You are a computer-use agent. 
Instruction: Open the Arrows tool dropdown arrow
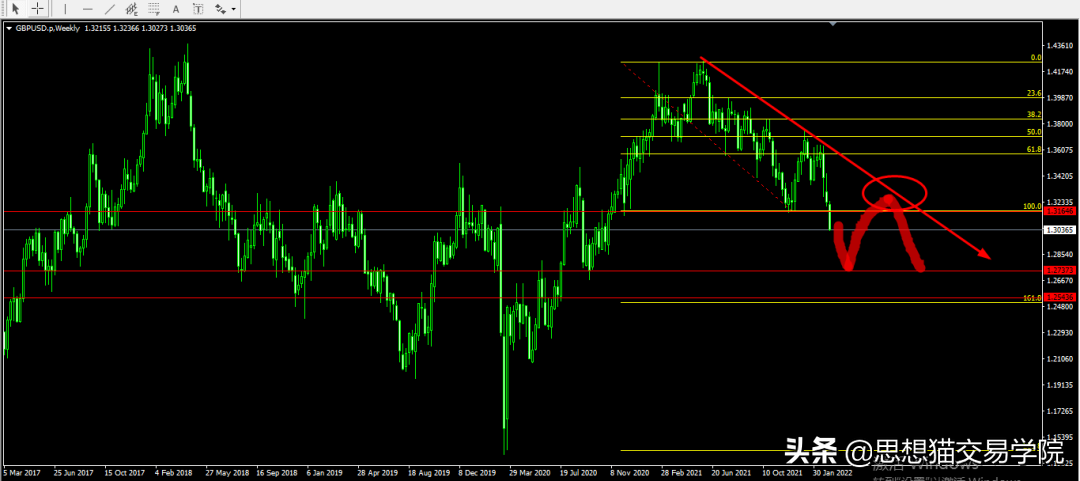click(x=234, y=10)
